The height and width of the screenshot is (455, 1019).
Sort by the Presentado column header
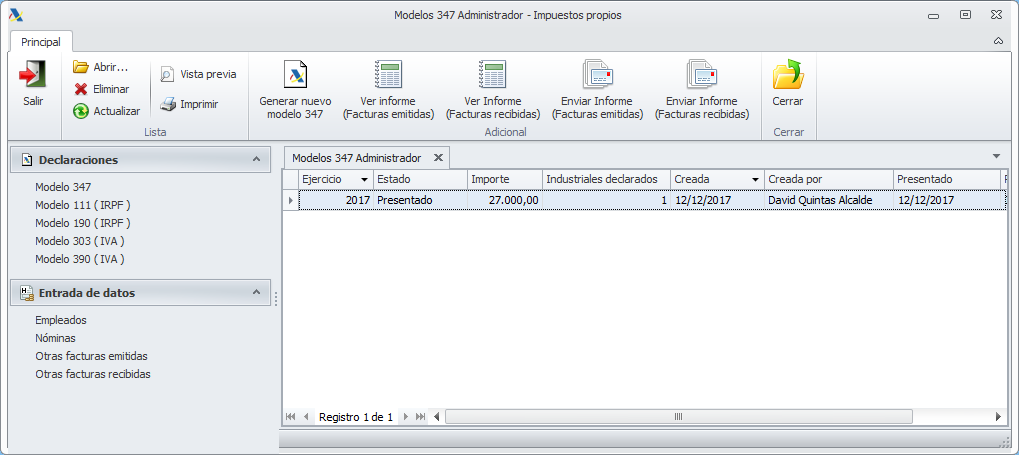948,179
